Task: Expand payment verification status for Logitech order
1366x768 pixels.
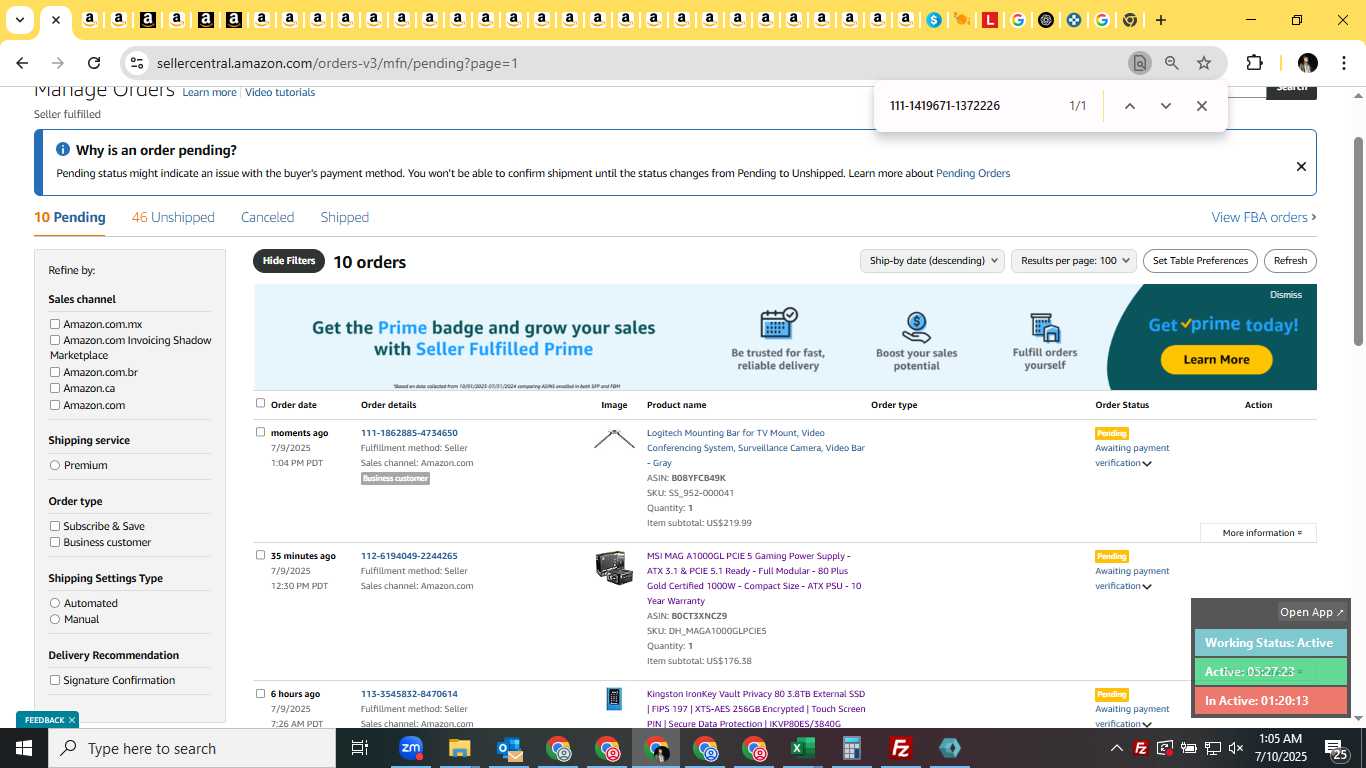Action: tap(1147, 463)
